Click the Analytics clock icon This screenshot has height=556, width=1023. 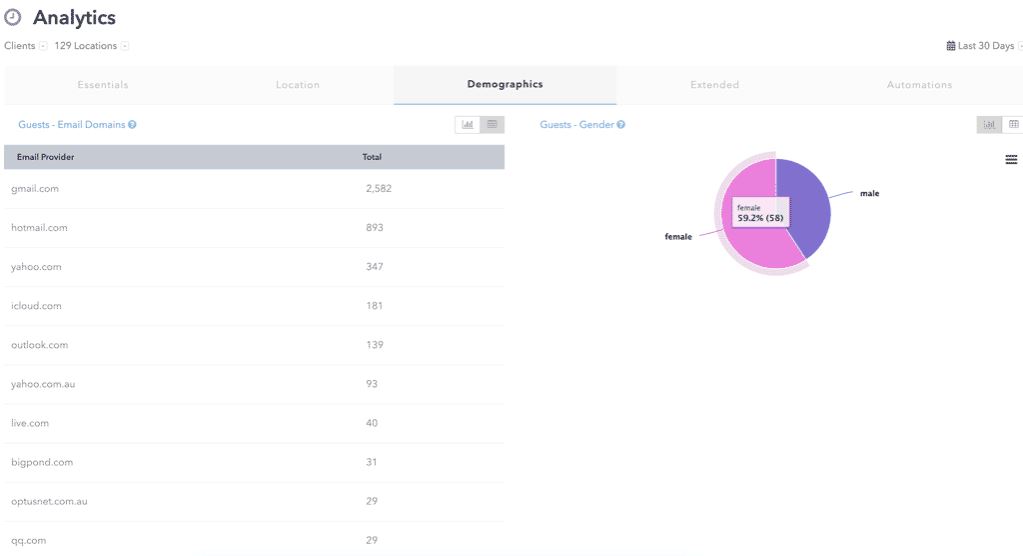pyautogui.click(x=12, y=18)
